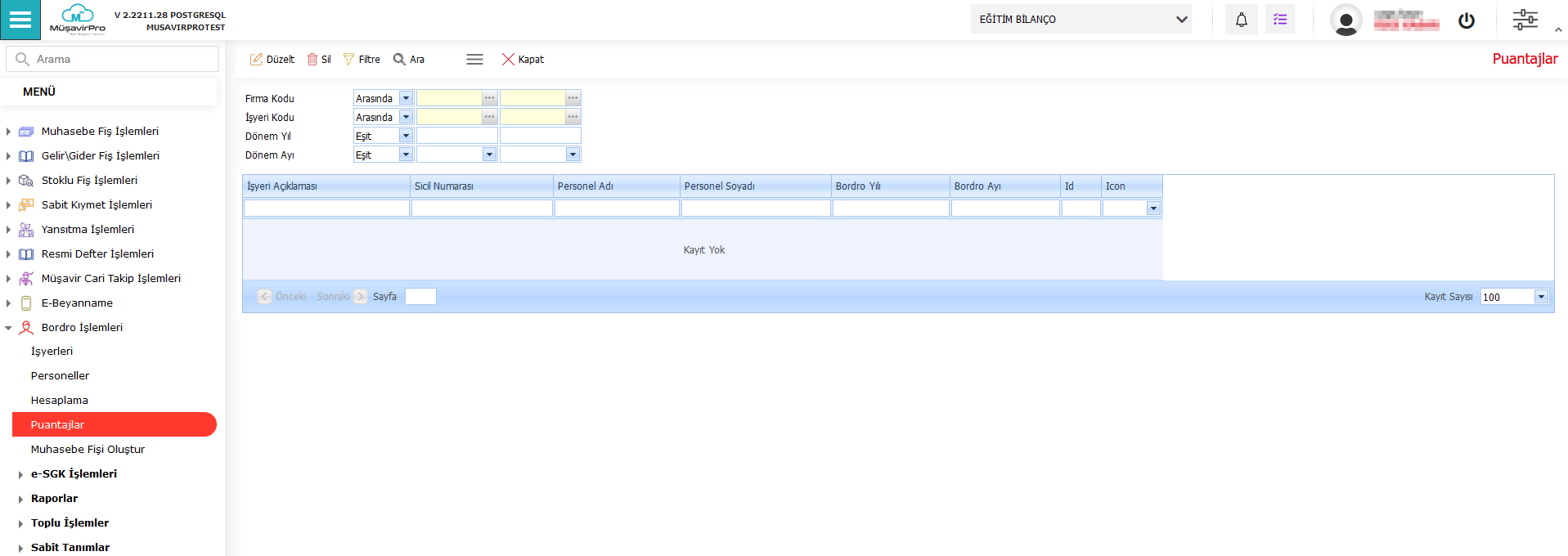The image size is (1568, 556).
Task: Open the second Dönem Ayı month dropdown
Action: coord(573,155)
